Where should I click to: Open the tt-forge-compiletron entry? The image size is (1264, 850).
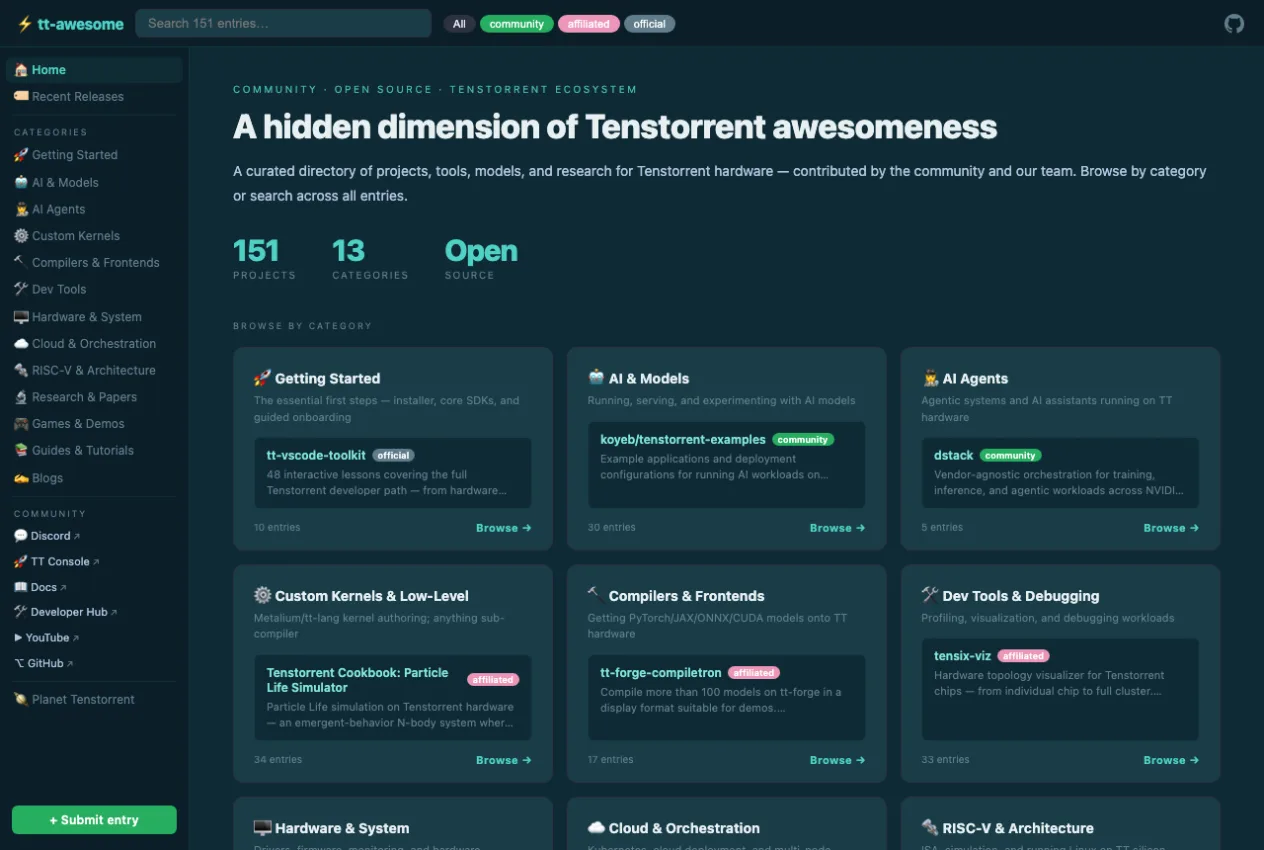661,673
